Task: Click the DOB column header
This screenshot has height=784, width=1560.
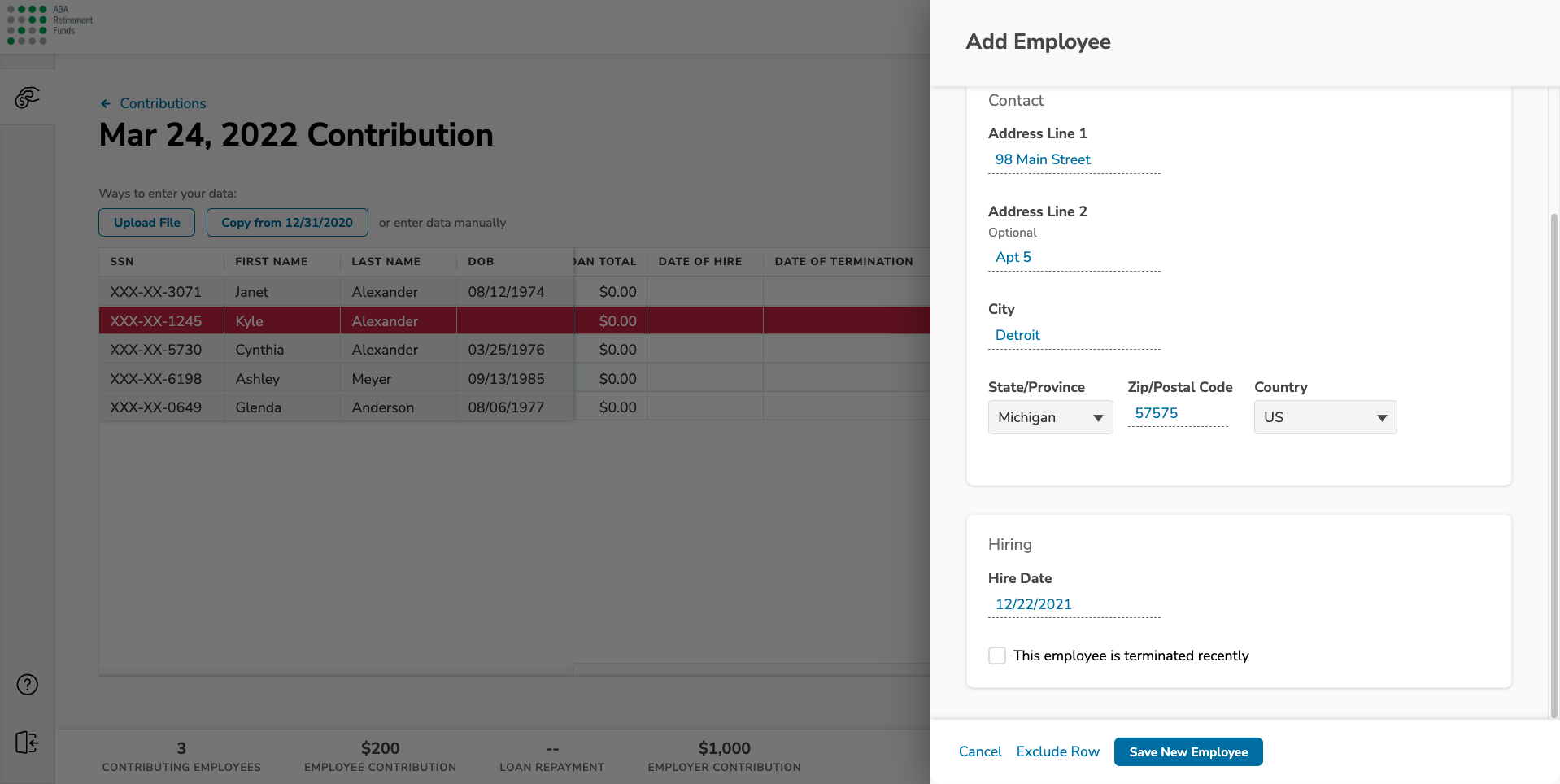Action: click(515, 262)
